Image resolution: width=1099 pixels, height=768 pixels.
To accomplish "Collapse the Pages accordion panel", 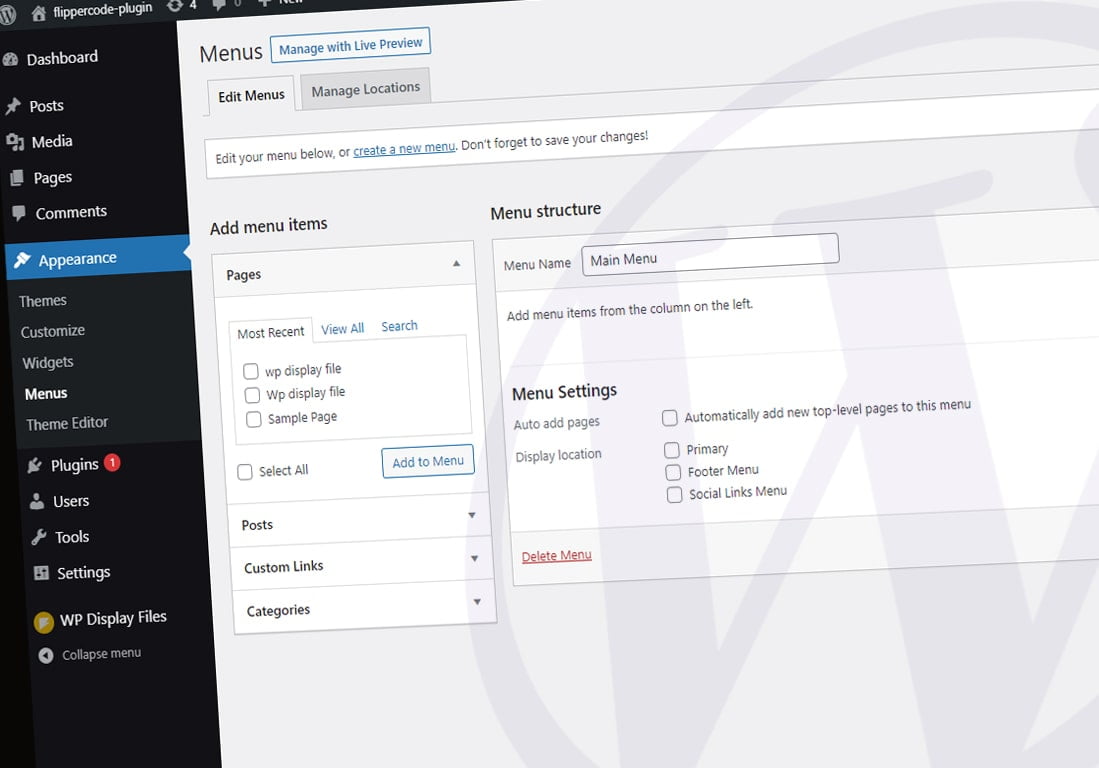I will 457,262.
